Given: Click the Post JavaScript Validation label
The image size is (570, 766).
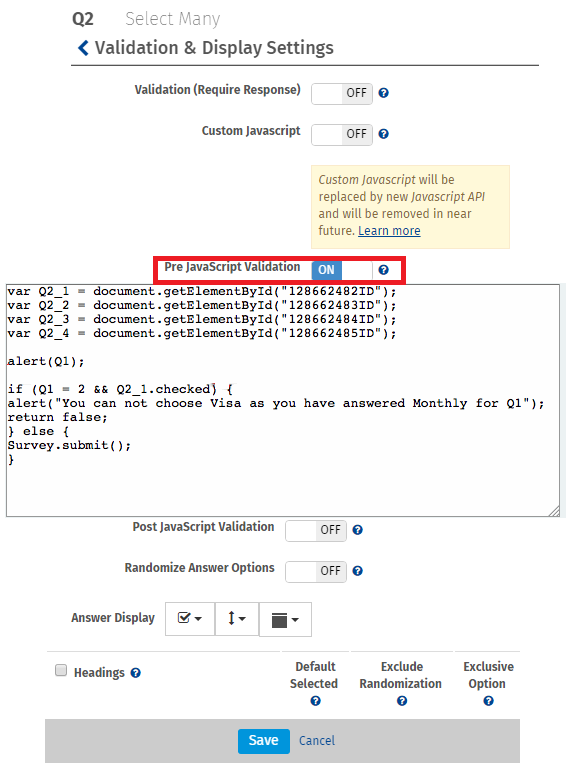Looking at the screenshot, I should click(x=203, y=527).
